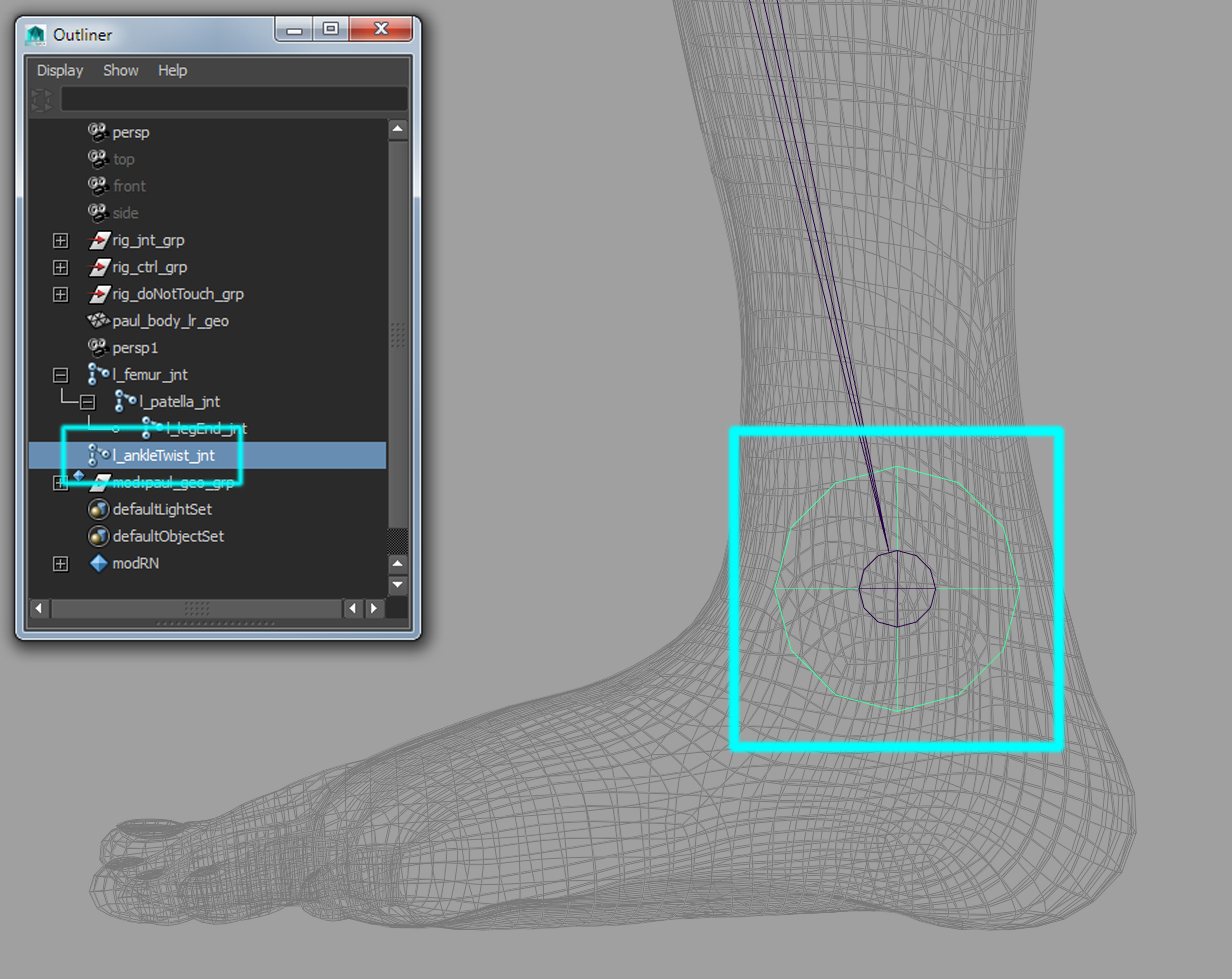This screenshot has width=1232, height=979.
Task: Expand the rig_ctrl_grp node
Action: [x=61, y=267]
